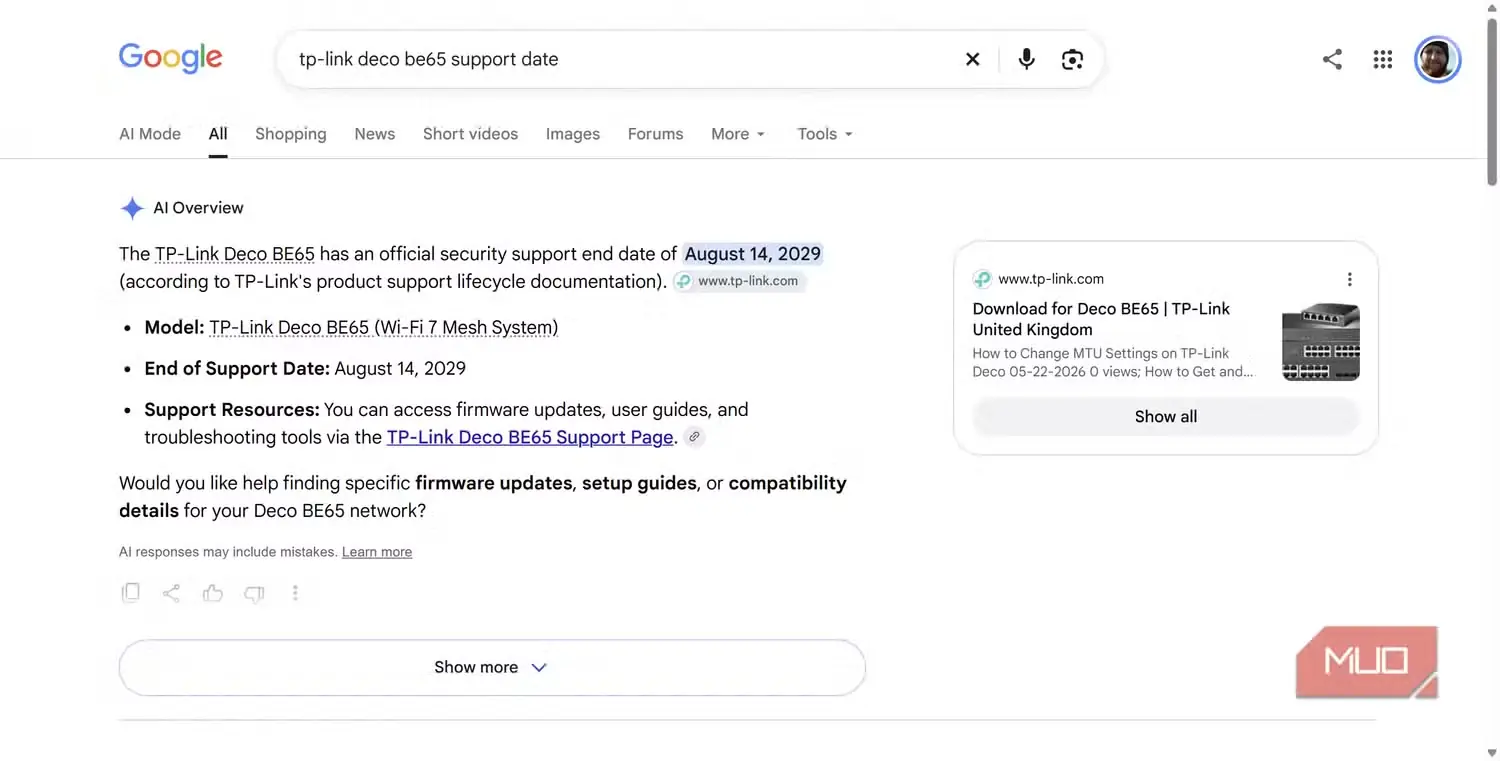Switch to the Shopping tab

coord(290,134)
